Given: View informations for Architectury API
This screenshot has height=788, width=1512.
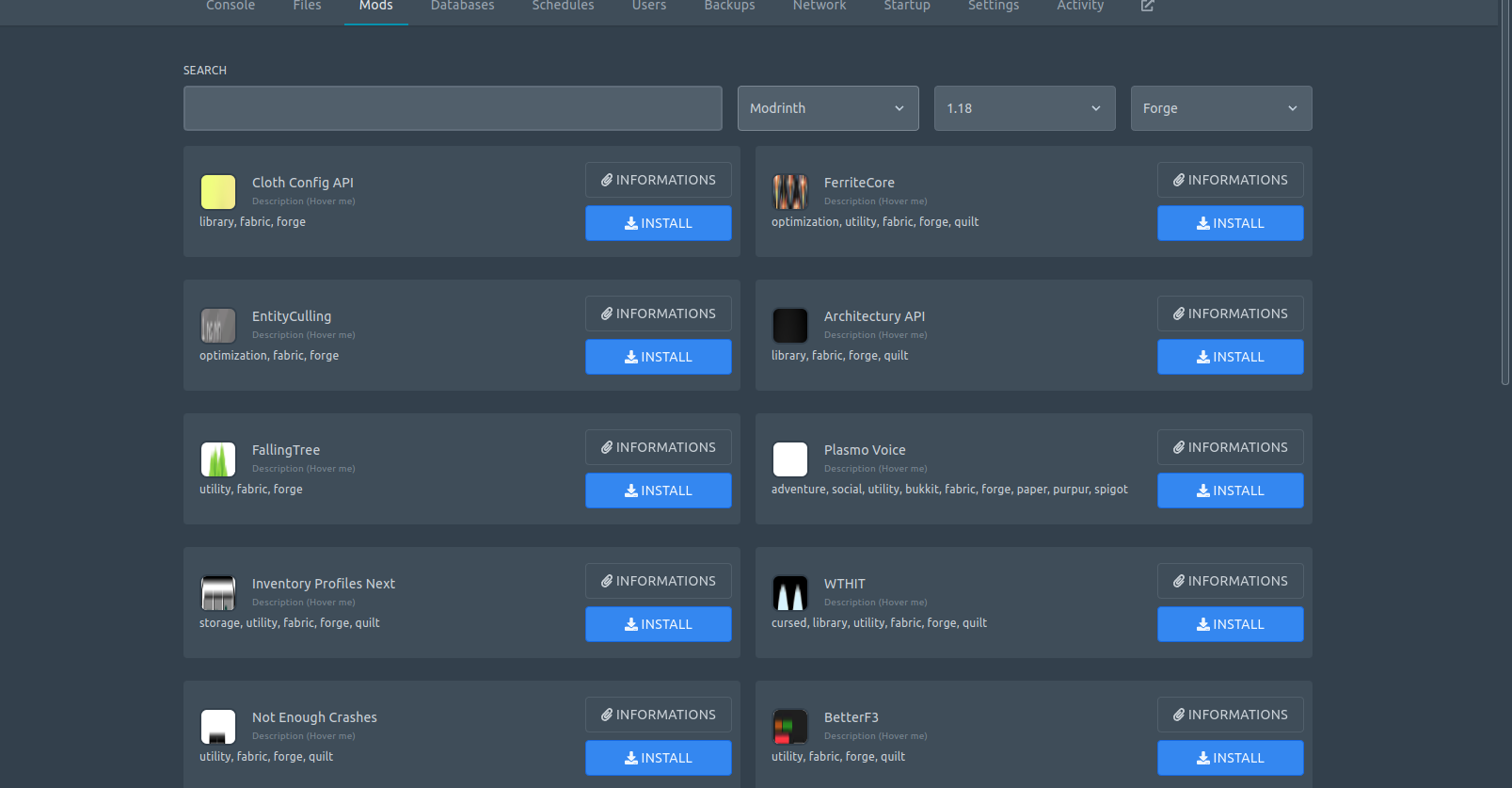Looking at the screenshot, I should tap(1231, 314).
